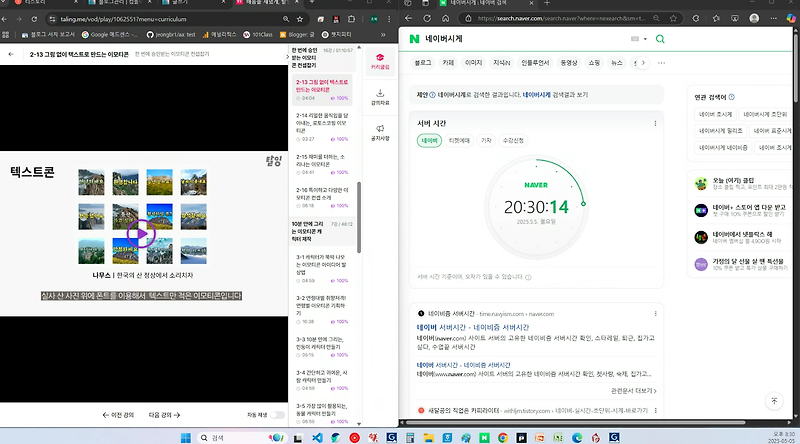Choose 기차 server time option

click(486, 140)
